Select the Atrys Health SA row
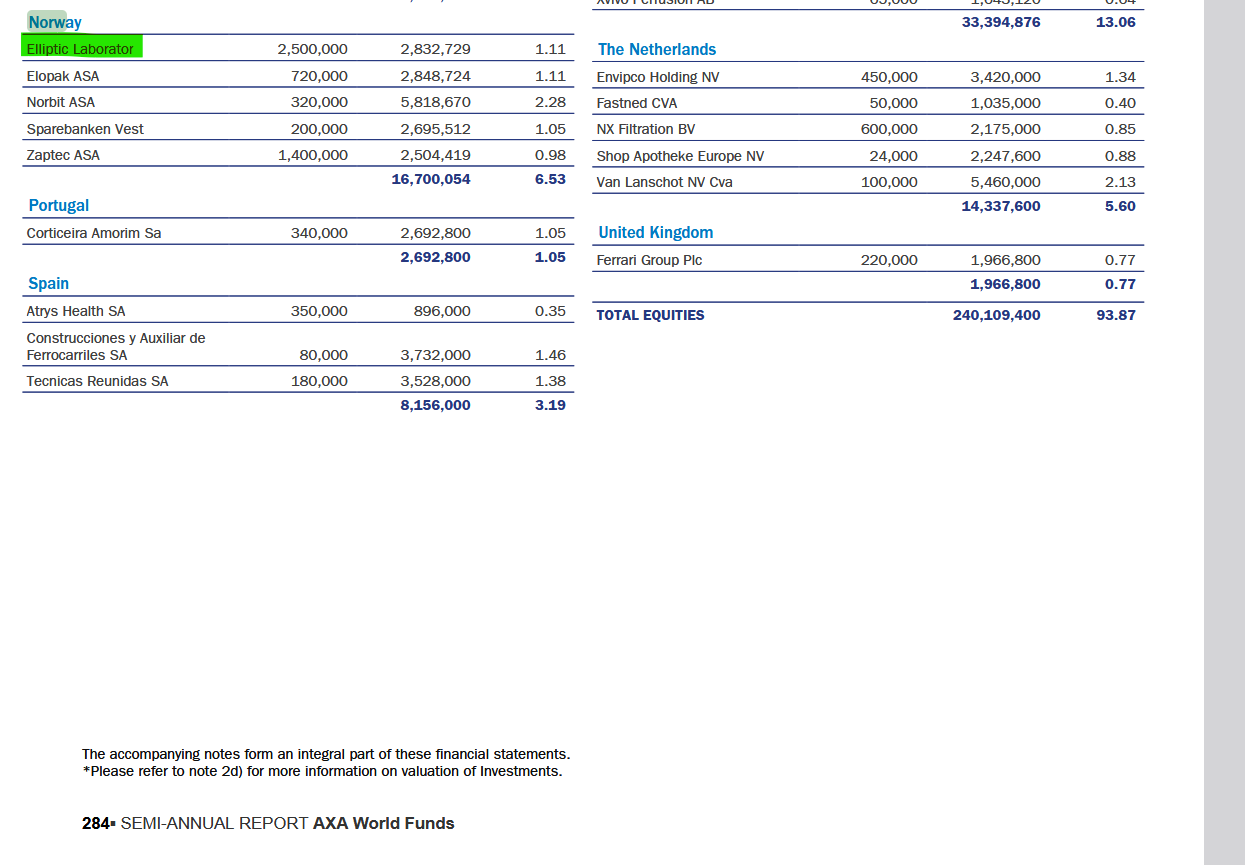This screenshot has height=865, width=1245. [x=76, y=311]
